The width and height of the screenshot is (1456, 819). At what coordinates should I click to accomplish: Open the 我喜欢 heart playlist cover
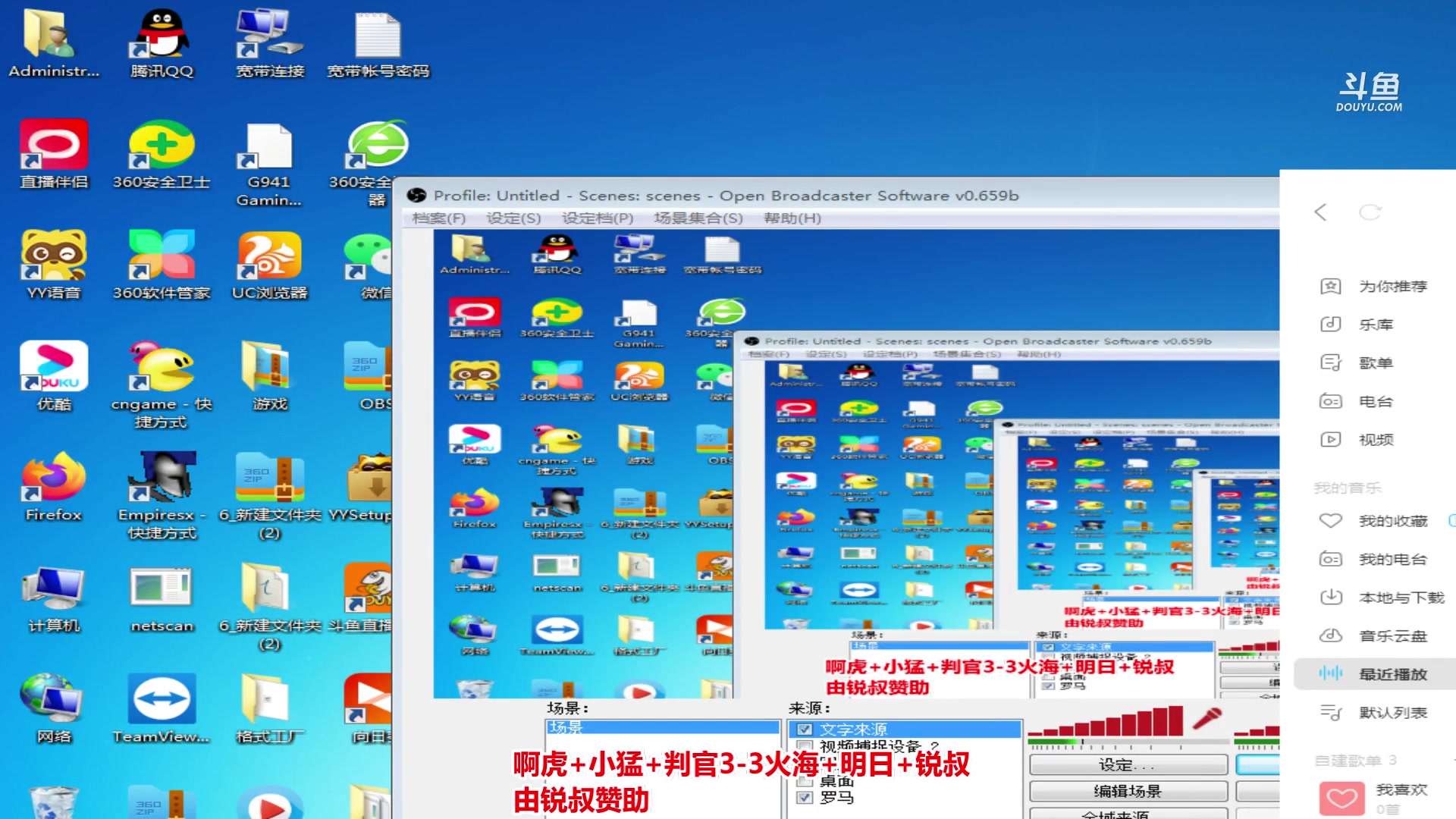[x=1341, y=798]
